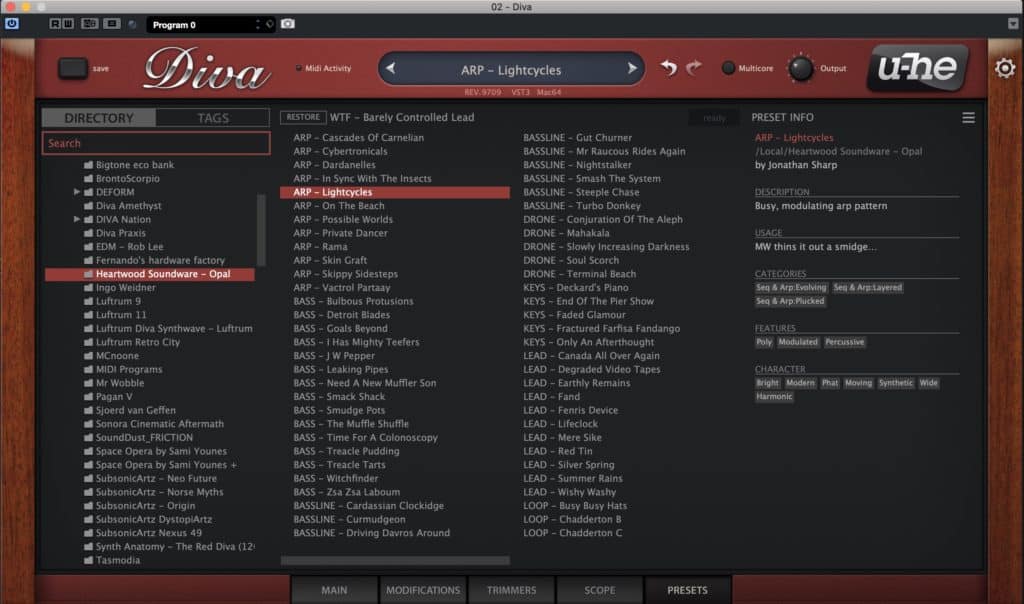
Task: Expand the DIVA Nation folder arrow
Action: point(76,219)
